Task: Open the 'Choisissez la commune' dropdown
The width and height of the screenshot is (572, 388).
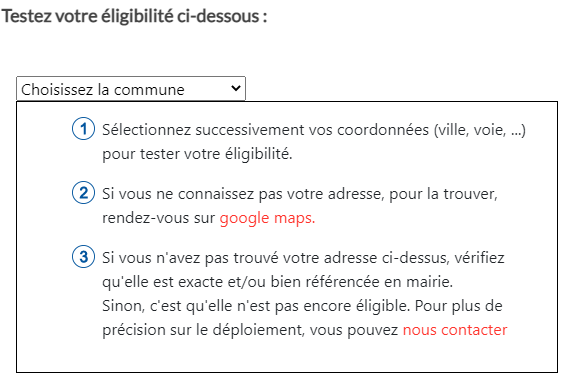Action: 131,89
